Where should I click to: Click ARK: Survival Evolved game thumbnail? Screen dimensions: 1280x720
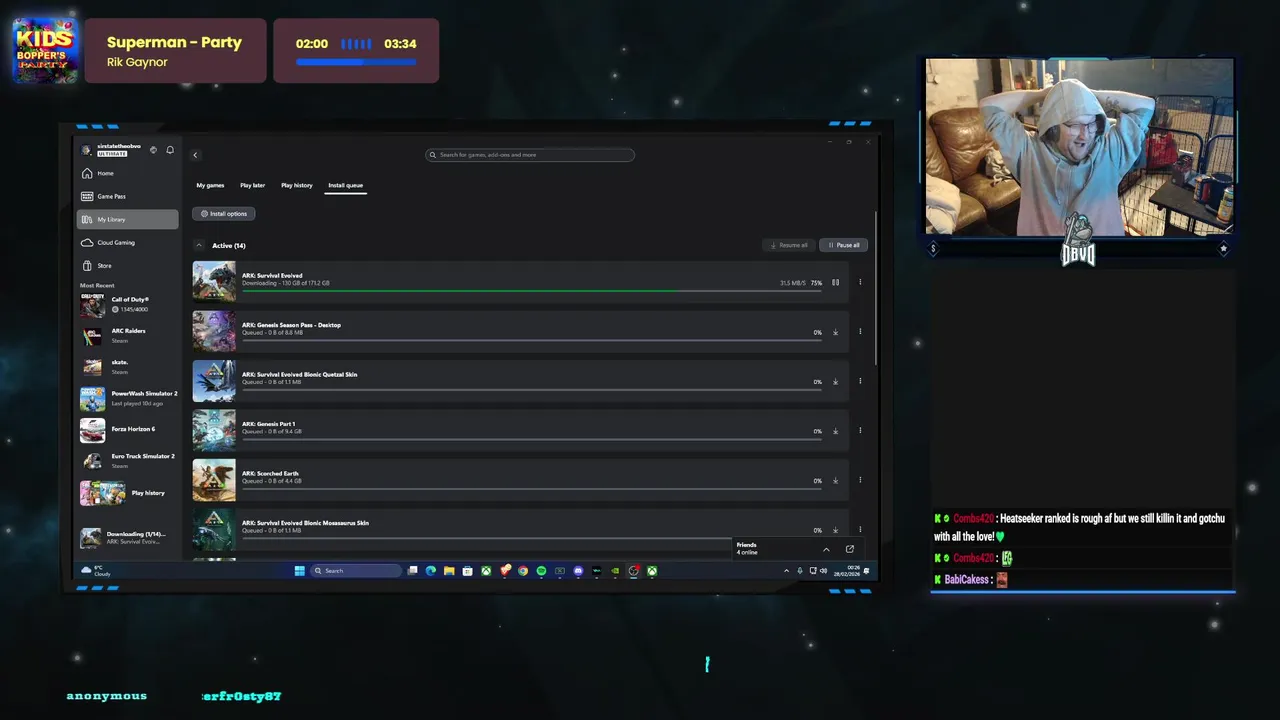click(x=214, y=282)
